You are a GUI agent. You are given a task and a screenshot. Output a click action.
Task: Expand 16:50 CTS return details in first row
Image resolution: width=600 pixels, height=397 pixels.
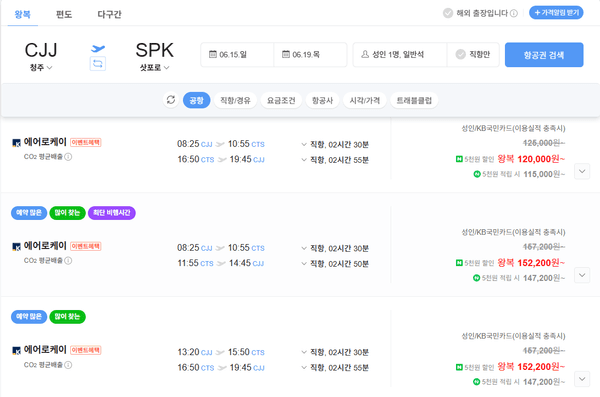(x=304, y=160)
